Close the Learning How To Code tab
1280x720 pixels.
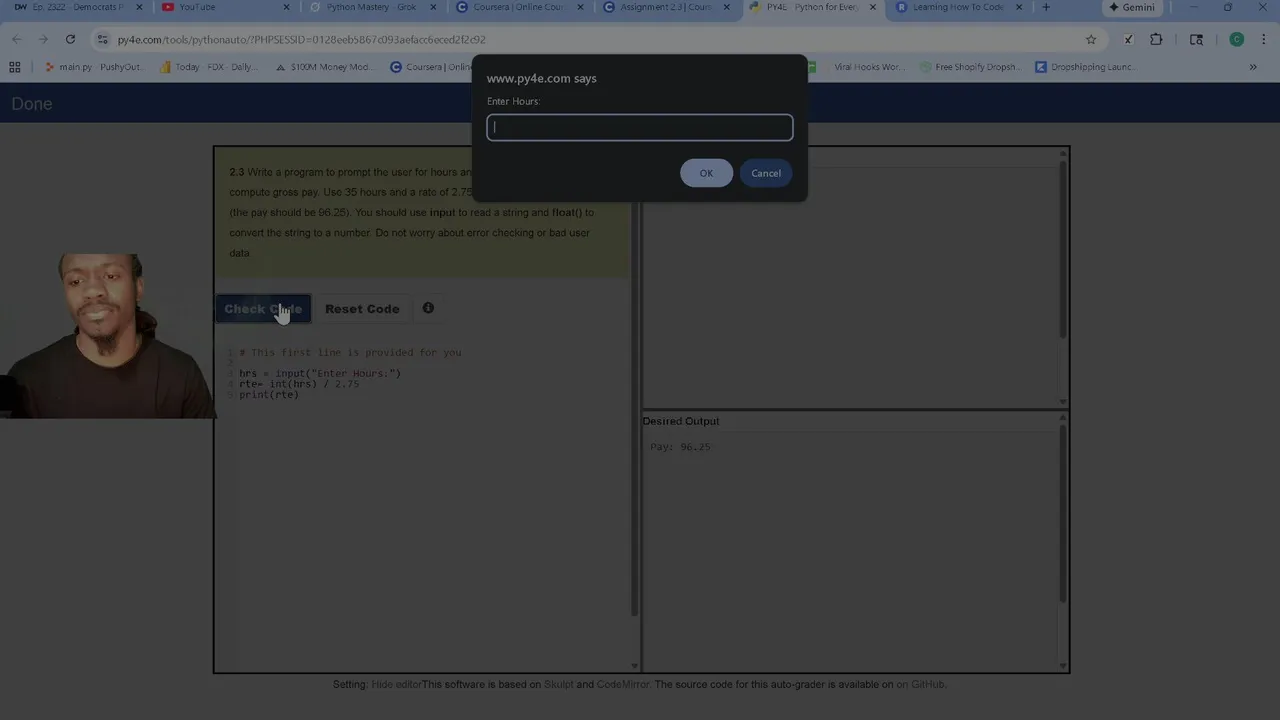[x=1019, y=7]
